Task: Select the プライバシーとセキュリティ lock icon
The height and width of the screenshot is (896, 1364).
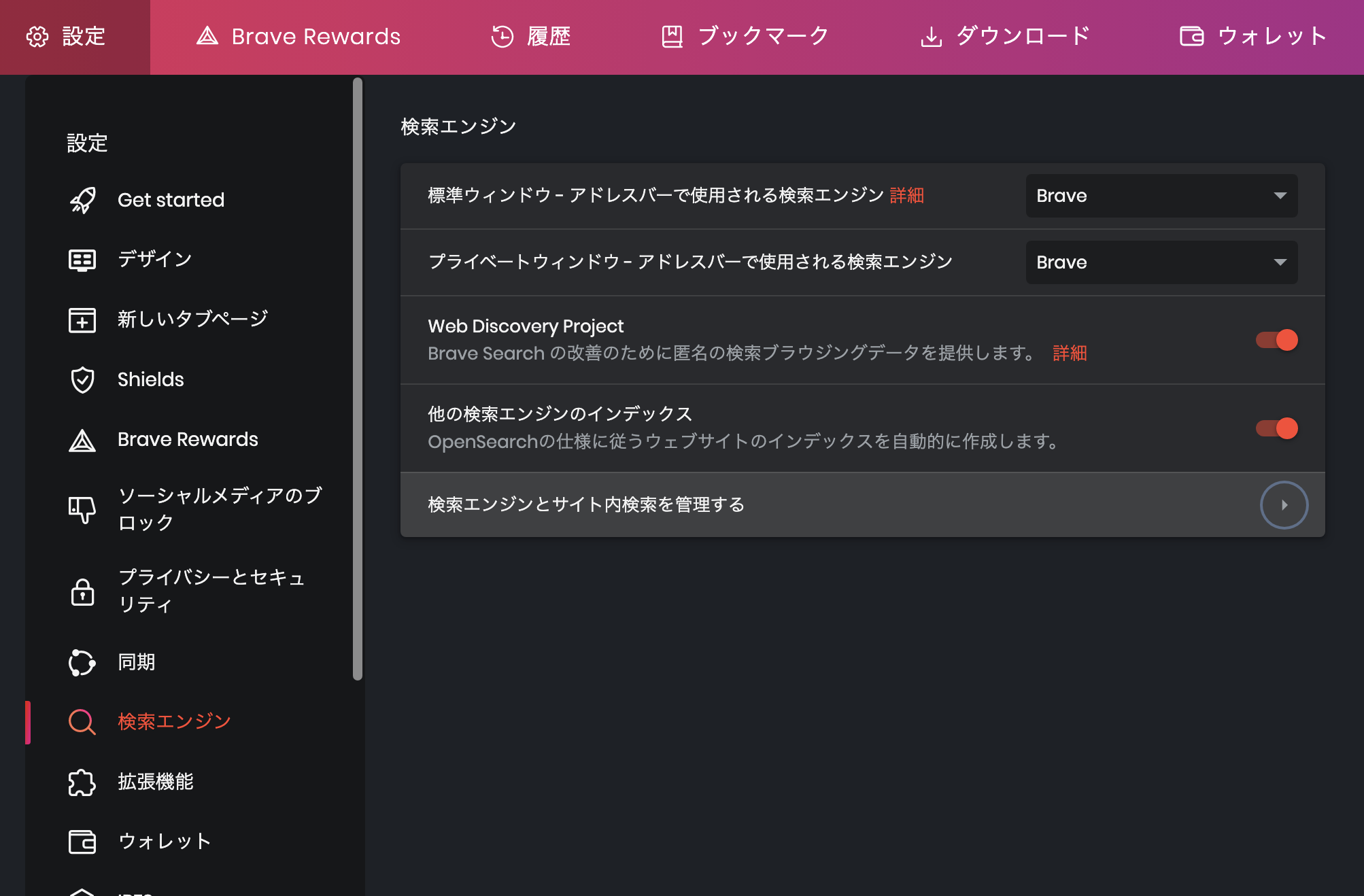Action: pos(82,591)
